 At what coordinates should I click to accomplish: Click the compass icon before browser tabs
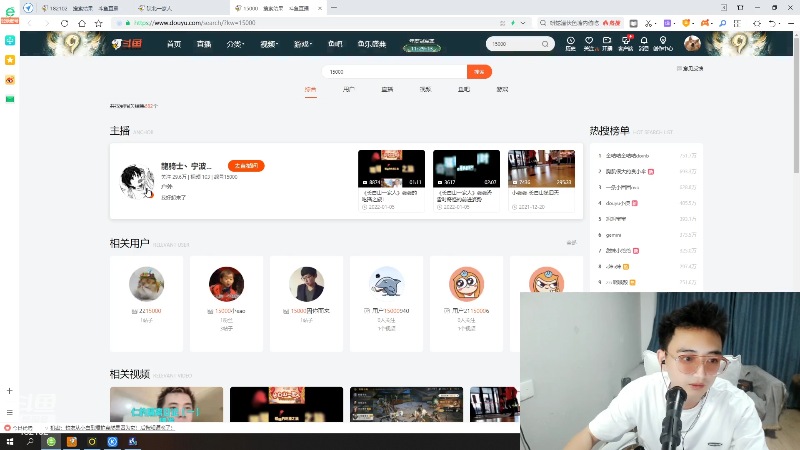[x=29, y=8]
